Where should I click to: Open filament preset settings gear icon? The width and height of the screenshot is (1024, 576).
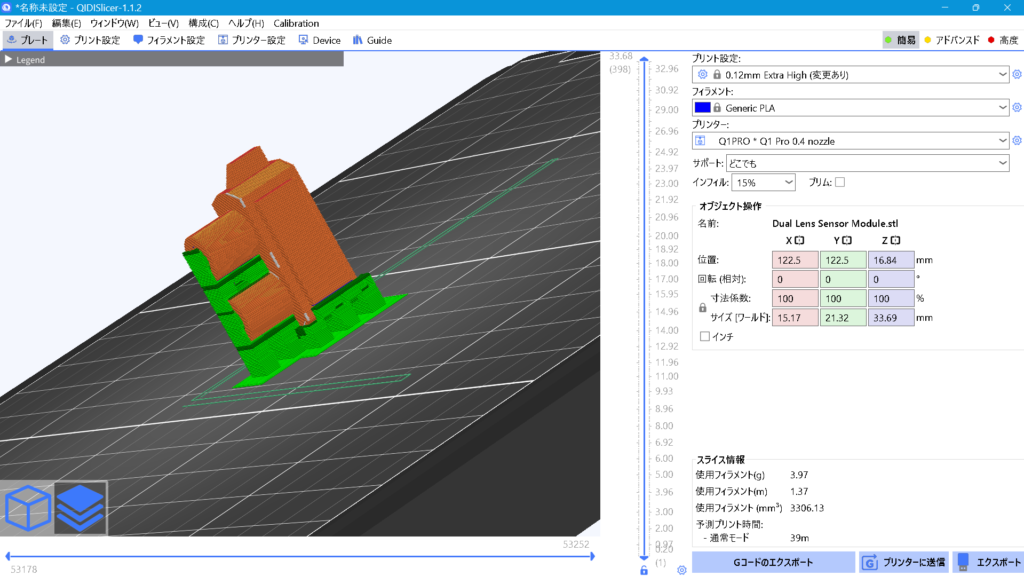[x=1017, y=107]
